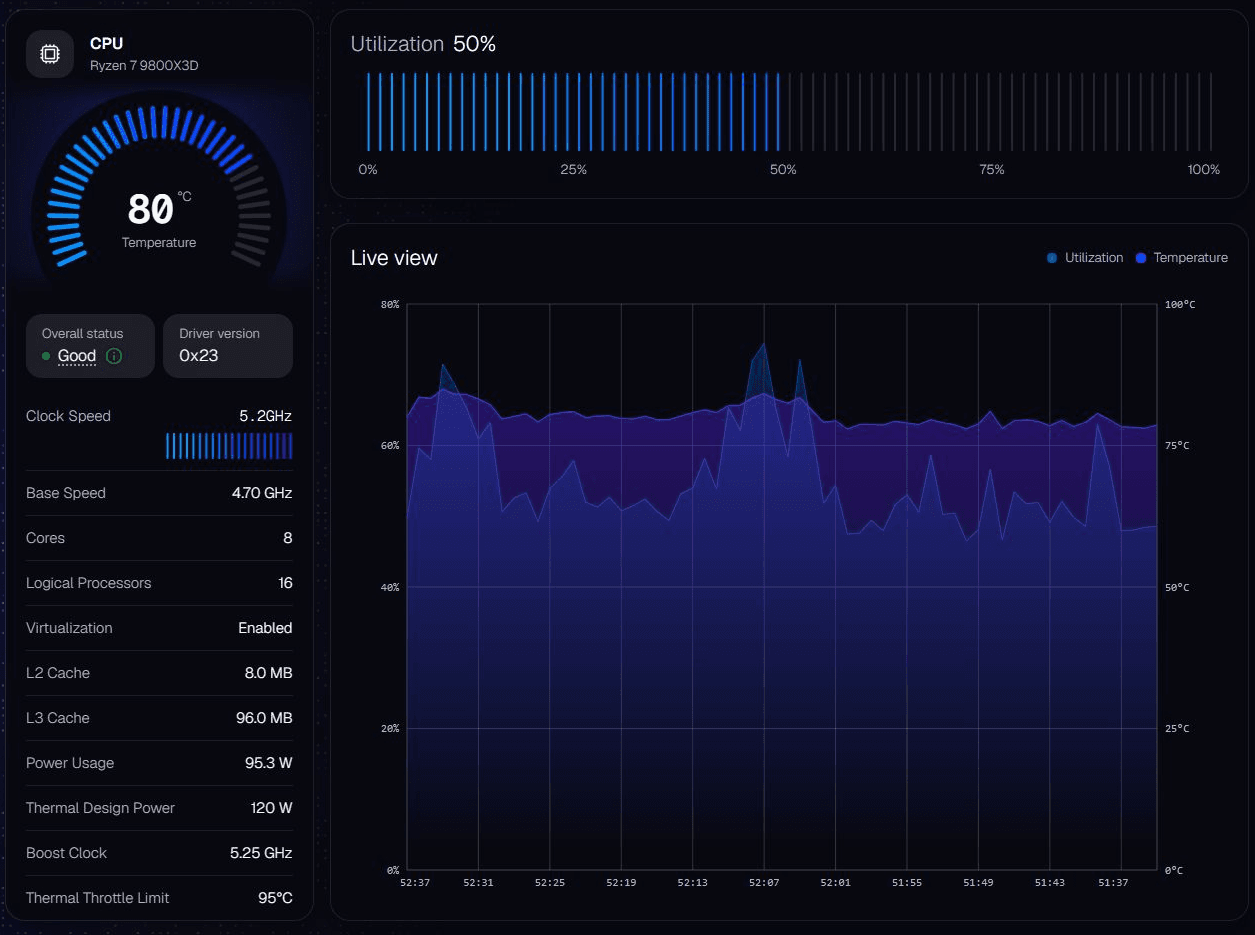Click the 25% utilization scale label
The image size is (1255, 935).
pyautogui.click(x=573, y=170)
